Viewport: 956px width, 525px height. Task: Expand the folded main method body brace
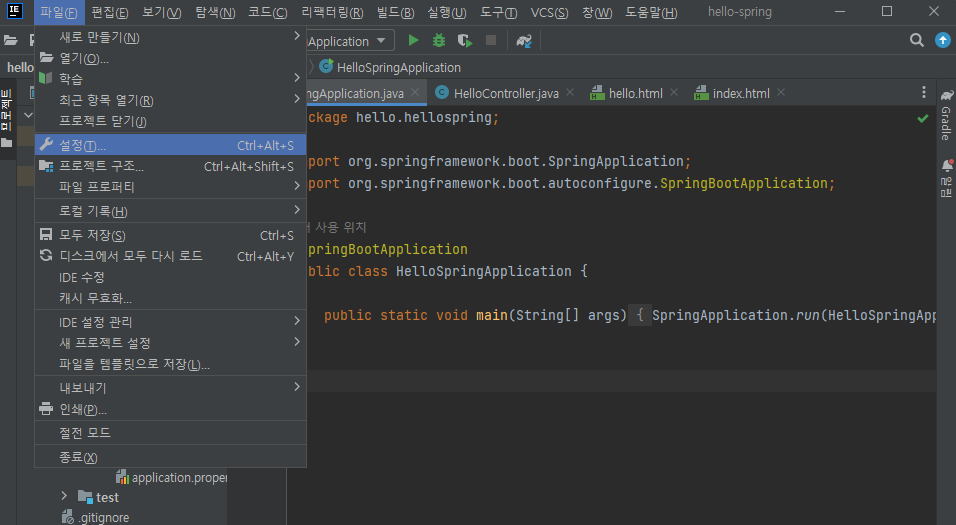(x=640, y=315)
